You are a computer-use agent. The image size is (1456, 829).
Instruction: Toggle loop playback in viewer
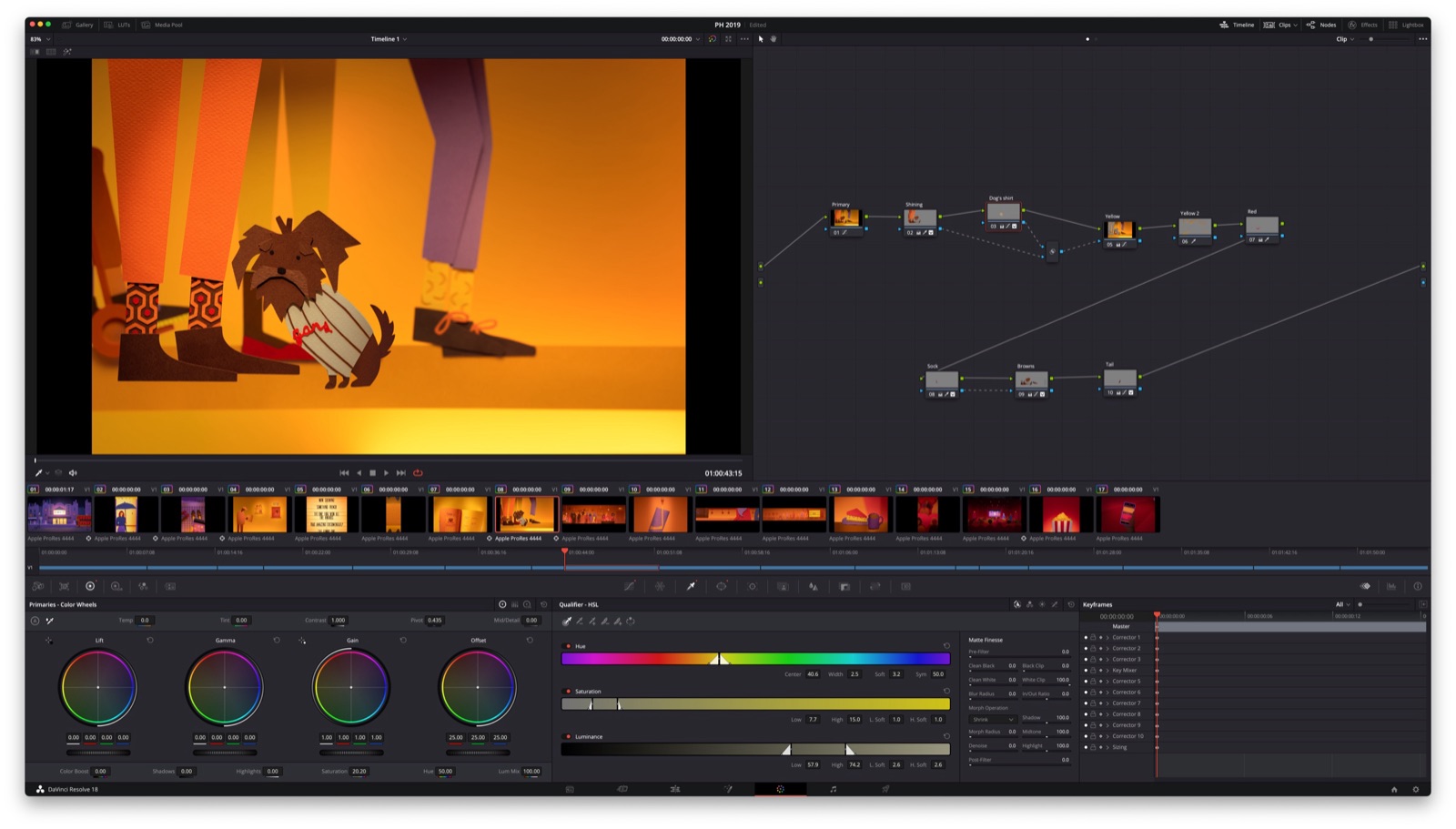[418, 473]
